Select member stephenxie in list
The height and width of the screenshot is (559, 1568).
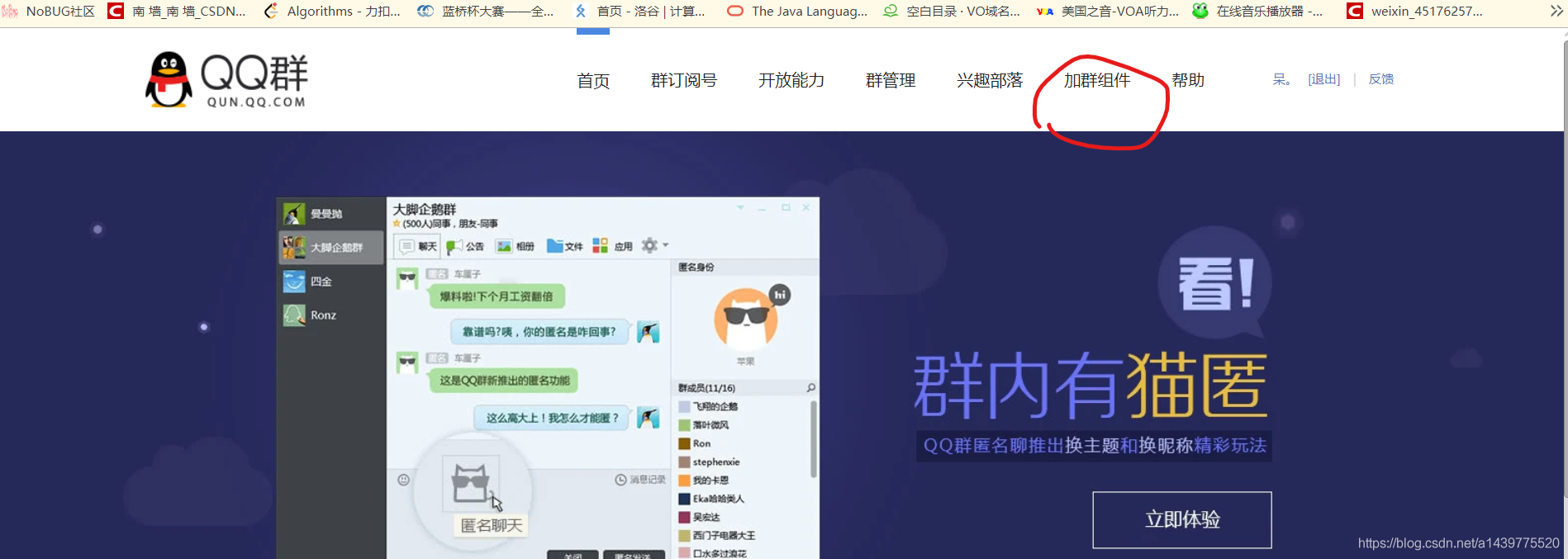[709, 462]
